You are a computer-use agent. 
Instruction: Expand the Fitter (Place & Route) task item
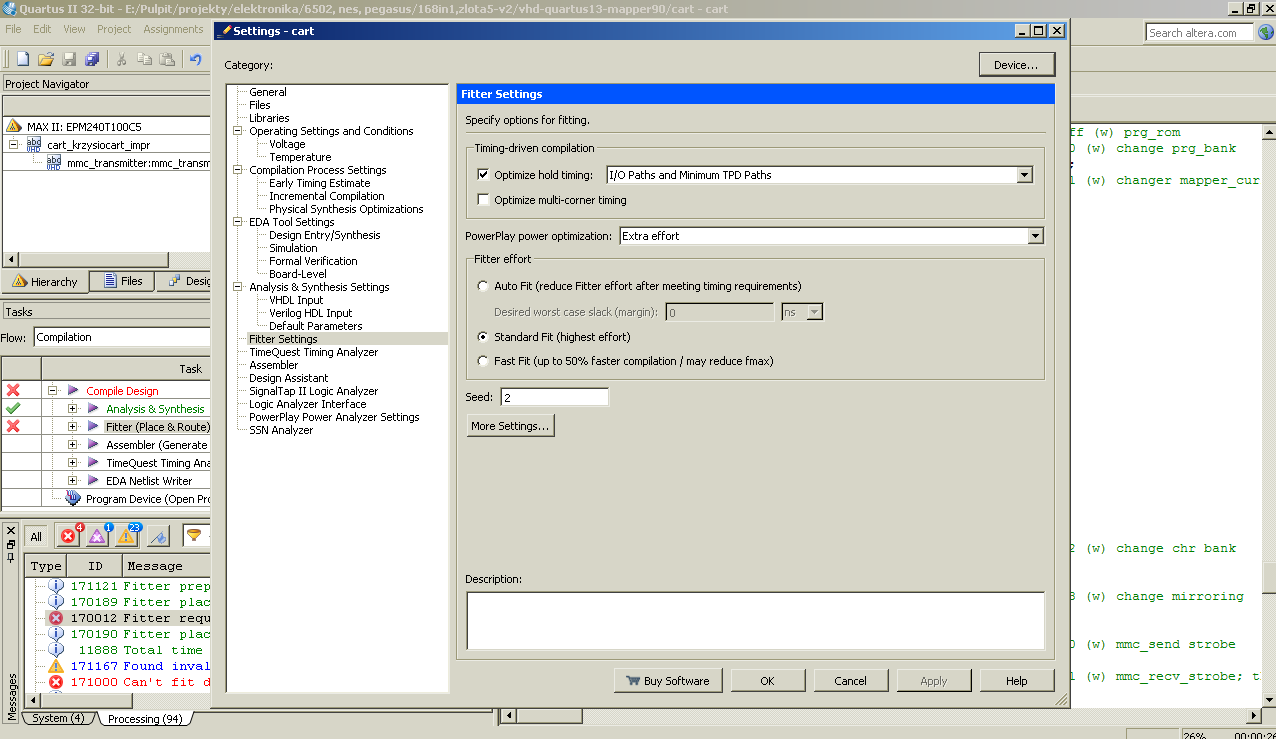[x=70, y=426]
